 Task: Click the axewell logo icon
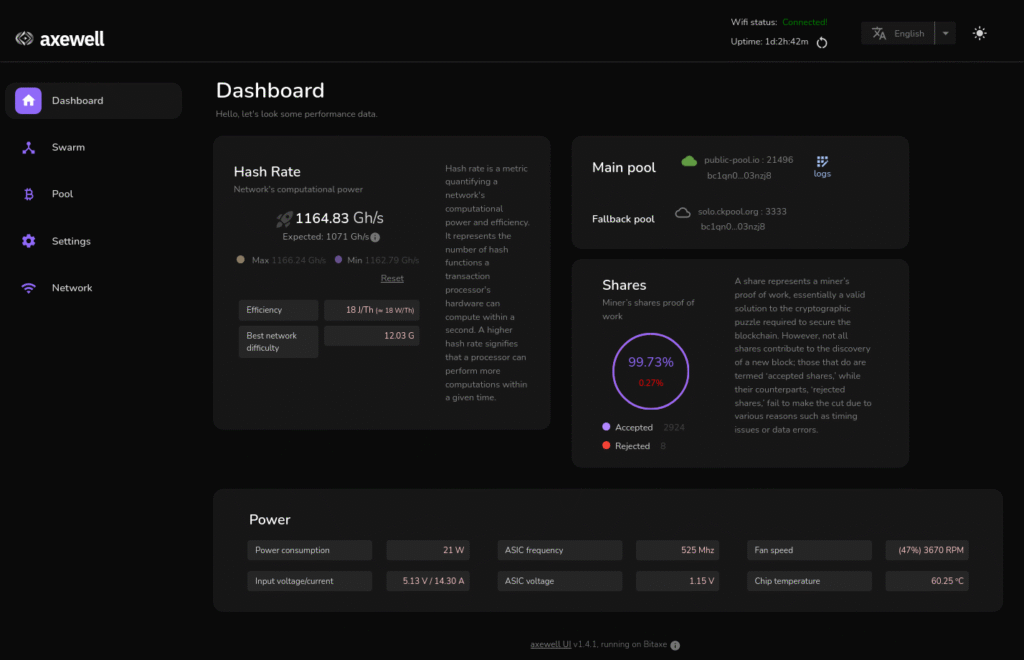(25, 39)
